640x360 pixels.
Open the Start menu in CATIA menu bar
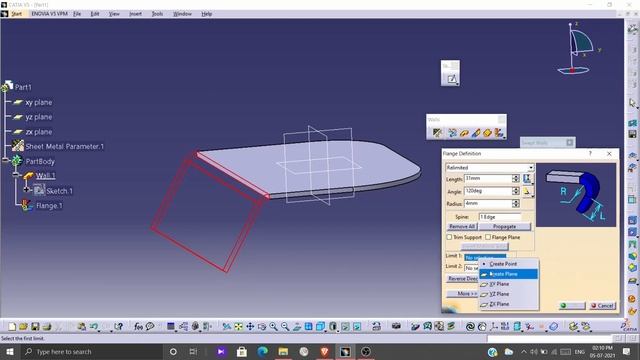point(16,14)
